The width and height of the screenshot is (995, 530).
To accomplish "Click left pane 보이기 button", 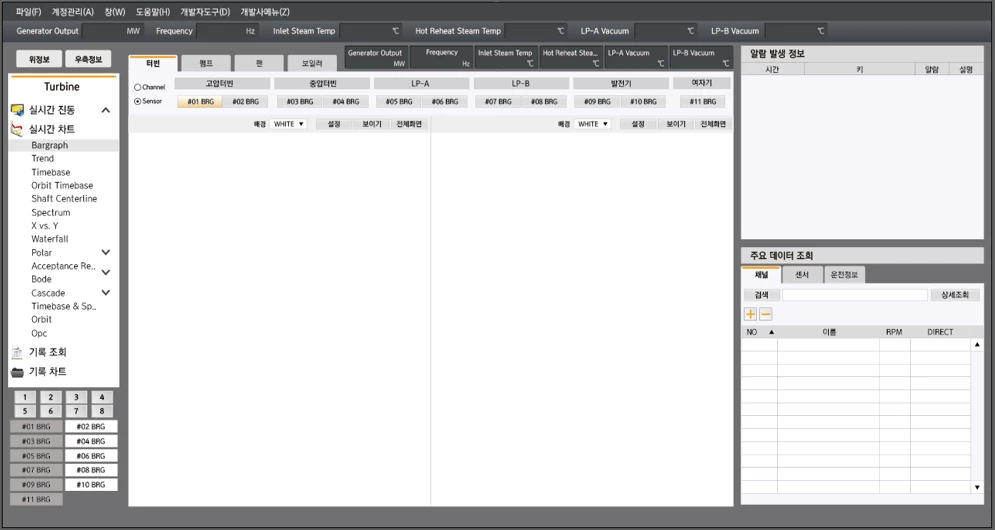I will point(372,124).
